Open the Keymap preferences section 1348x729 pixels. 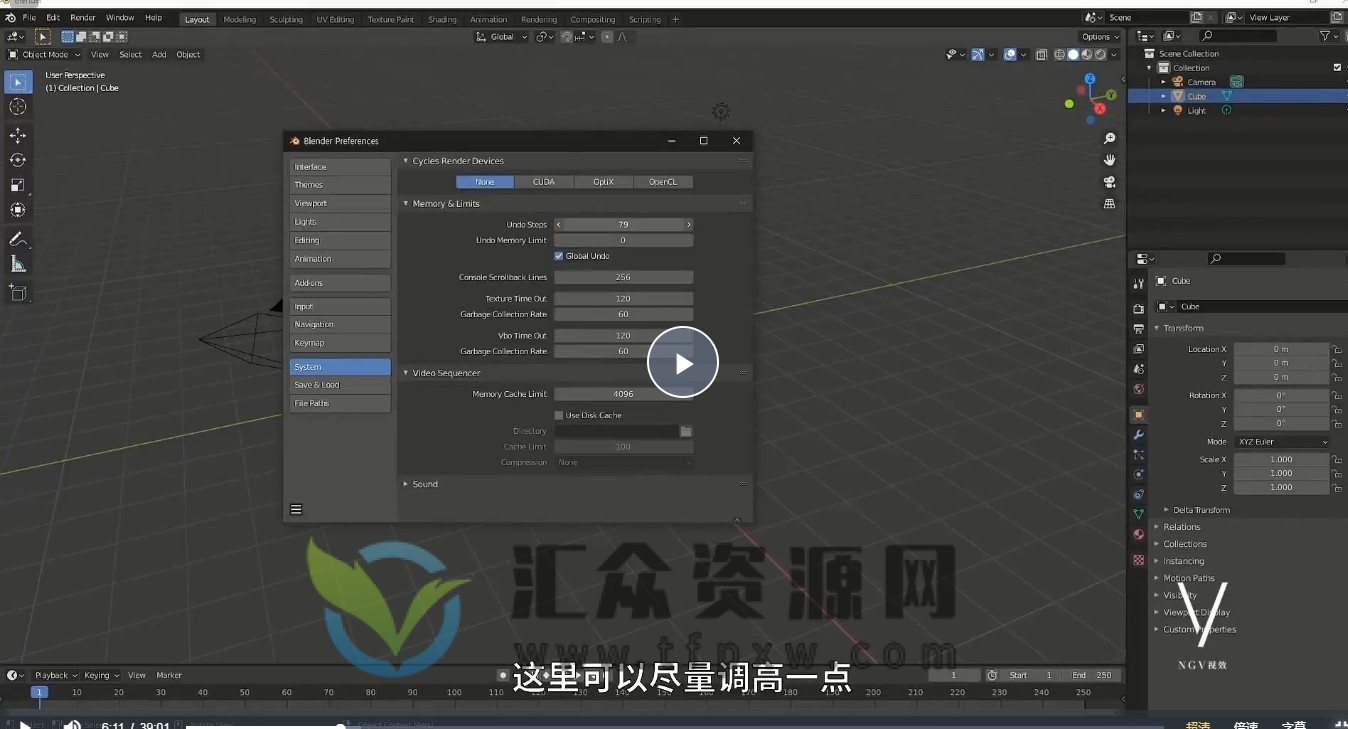tap(340, 343)
